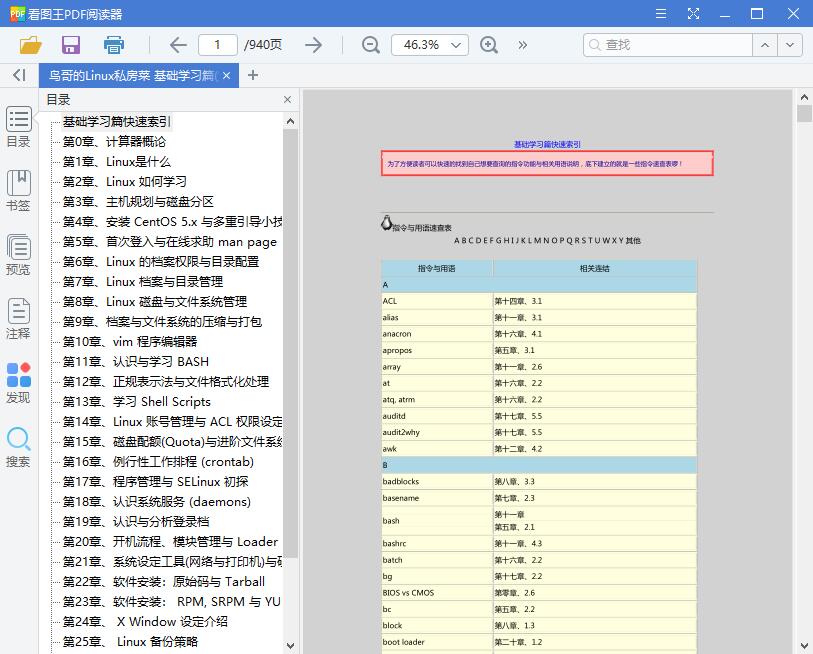This screenshot has height=654, width=813.
Task: Jump to 第7章 Linux 档案与目录管理
Action: 143,282
